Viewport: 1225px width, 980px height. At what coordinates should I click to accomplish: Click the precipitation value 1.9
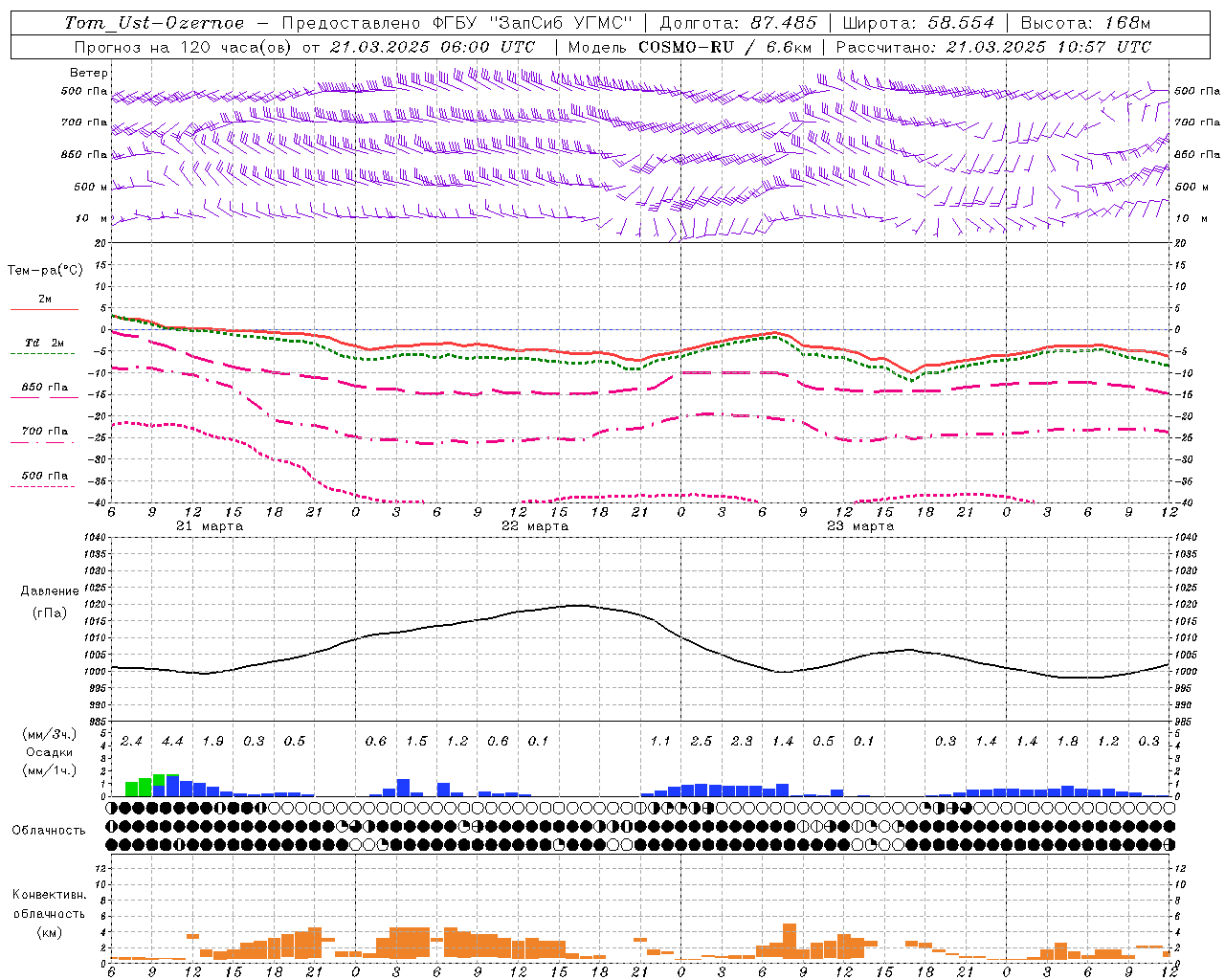point(212,742)
